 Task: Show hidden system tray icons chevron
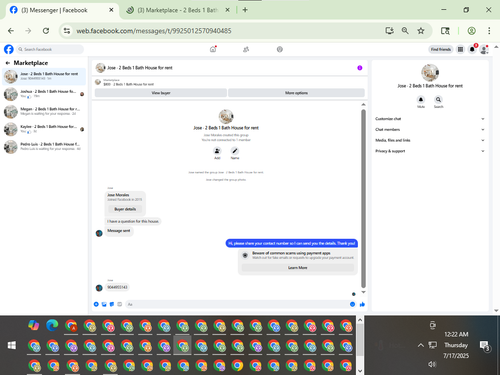[x=421, y=345]
